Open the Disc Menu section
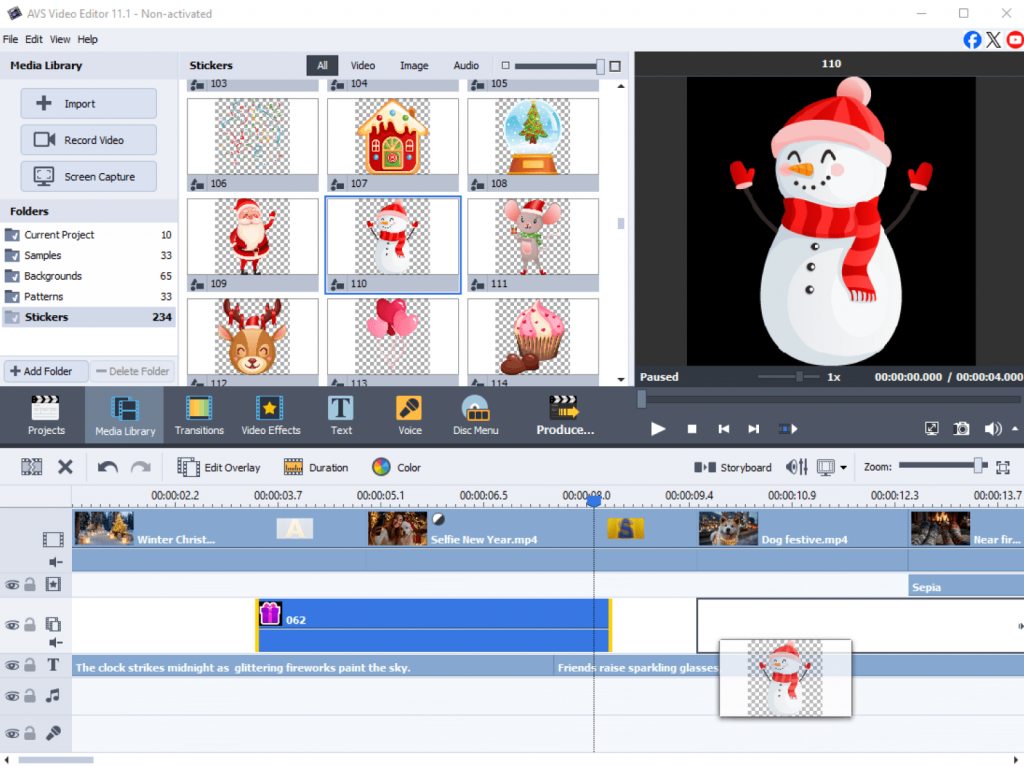The height and width of the screenshot is (767, 1024). pyautogui.click(x=475, y=415)
